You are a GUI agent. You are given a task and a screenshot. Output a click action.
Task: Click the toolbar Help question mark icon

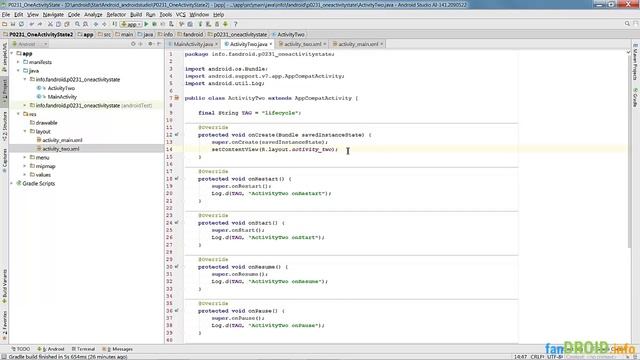(x=236, y=24)
